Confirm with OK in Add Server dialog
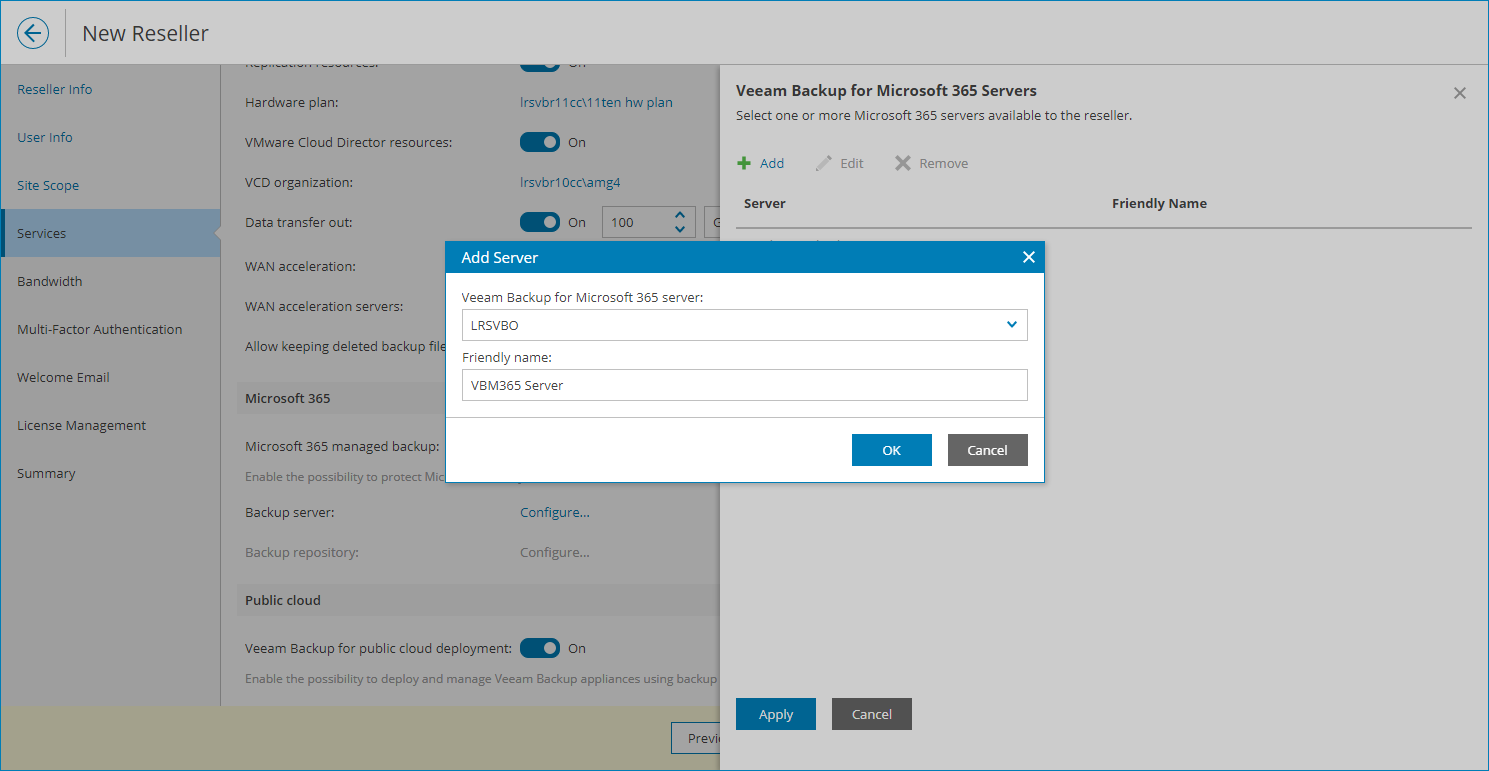Image resolution: width=1489 pixels, height=771 pixels. pos(892,450)
